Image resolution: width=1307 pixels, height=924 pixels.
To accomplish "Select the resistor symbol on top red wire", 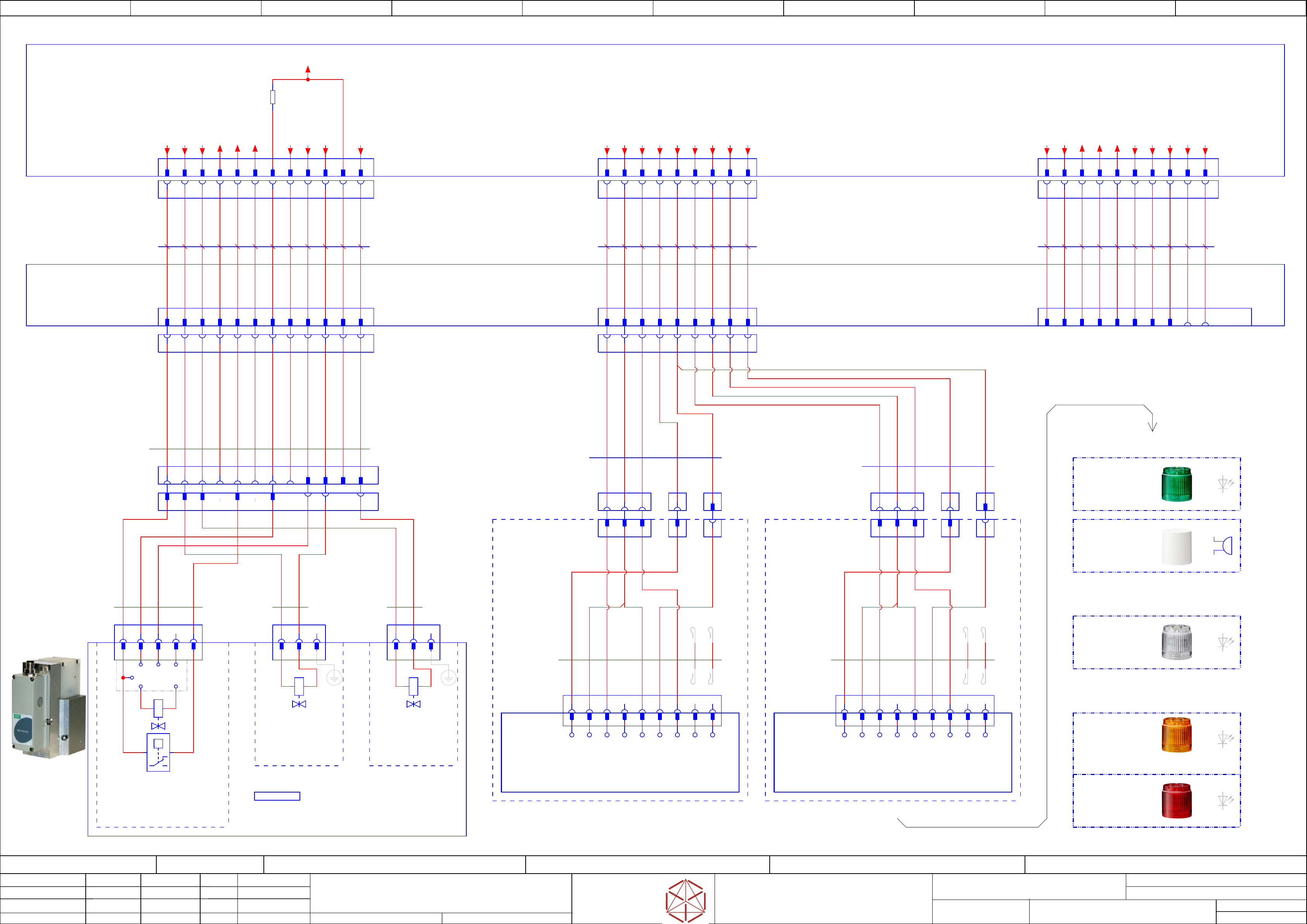I will (273, 97).
